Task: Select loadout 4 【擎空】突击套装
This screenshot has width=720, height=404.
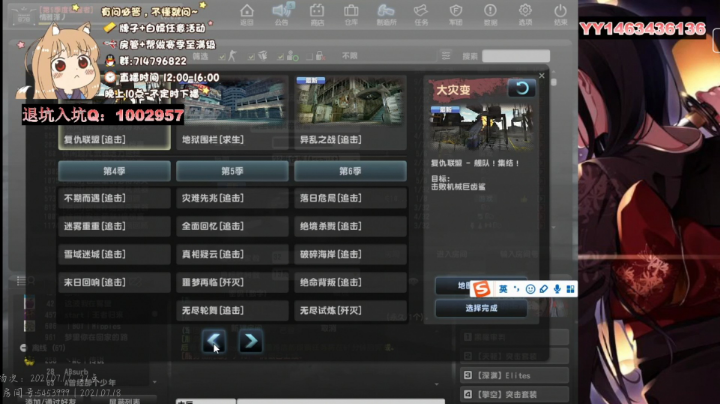Action: tap(514, 394)
